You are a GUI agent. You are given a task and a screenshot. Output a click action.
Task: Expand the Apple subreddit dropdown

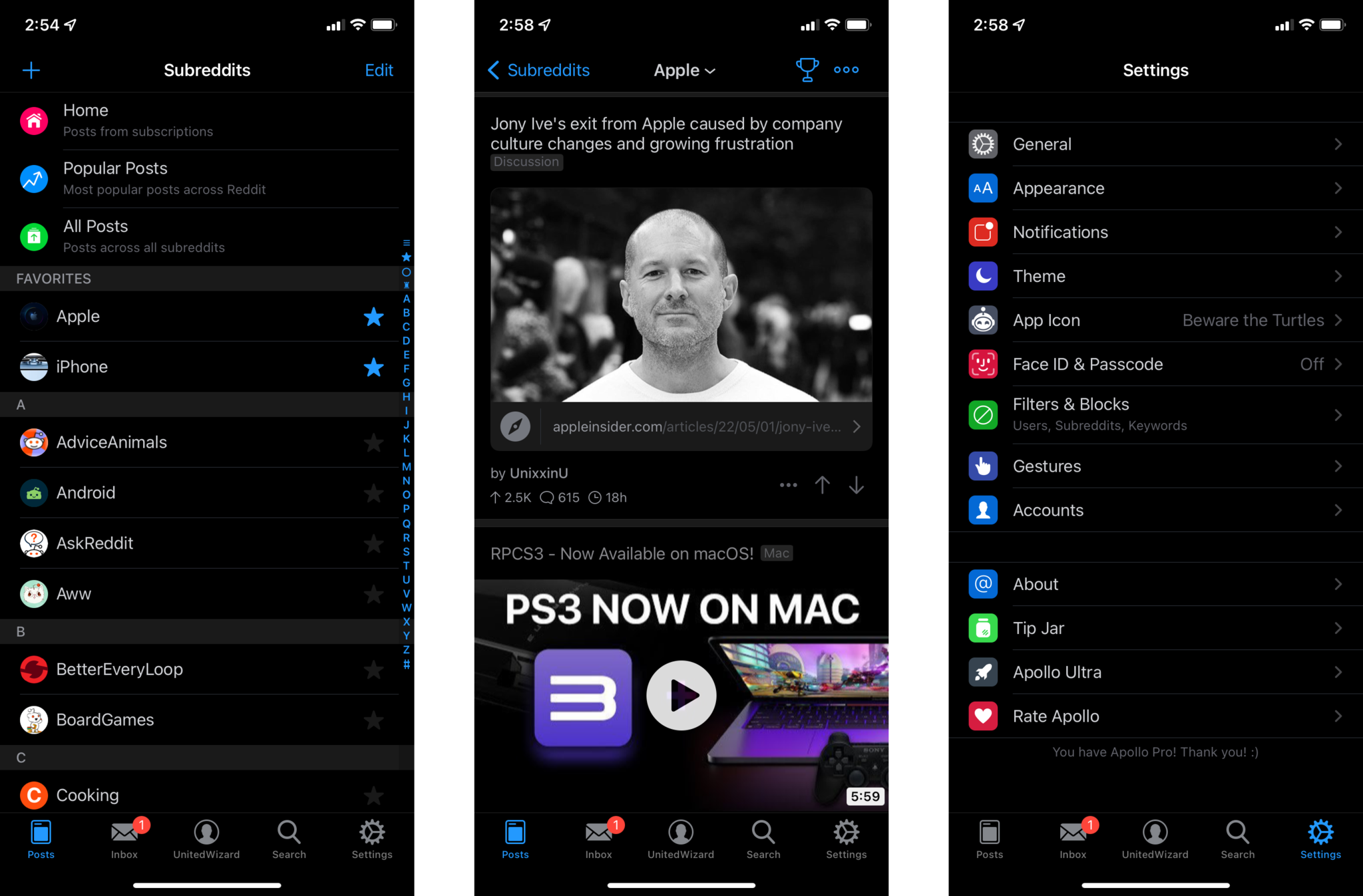[x=684, y=69]
